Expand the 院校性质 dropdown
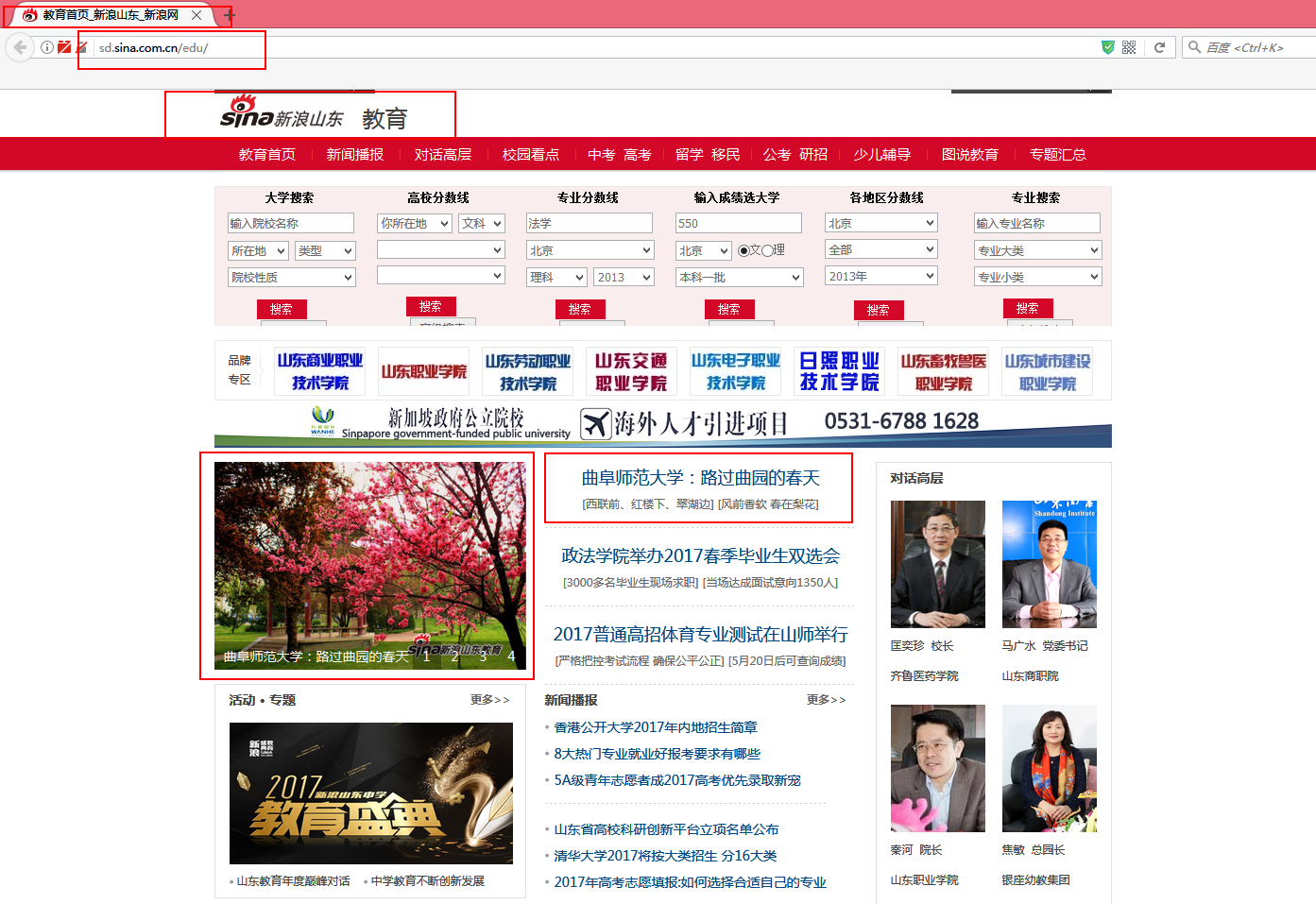This screenshot has width=1316, height=904. [x=291, y=277]
